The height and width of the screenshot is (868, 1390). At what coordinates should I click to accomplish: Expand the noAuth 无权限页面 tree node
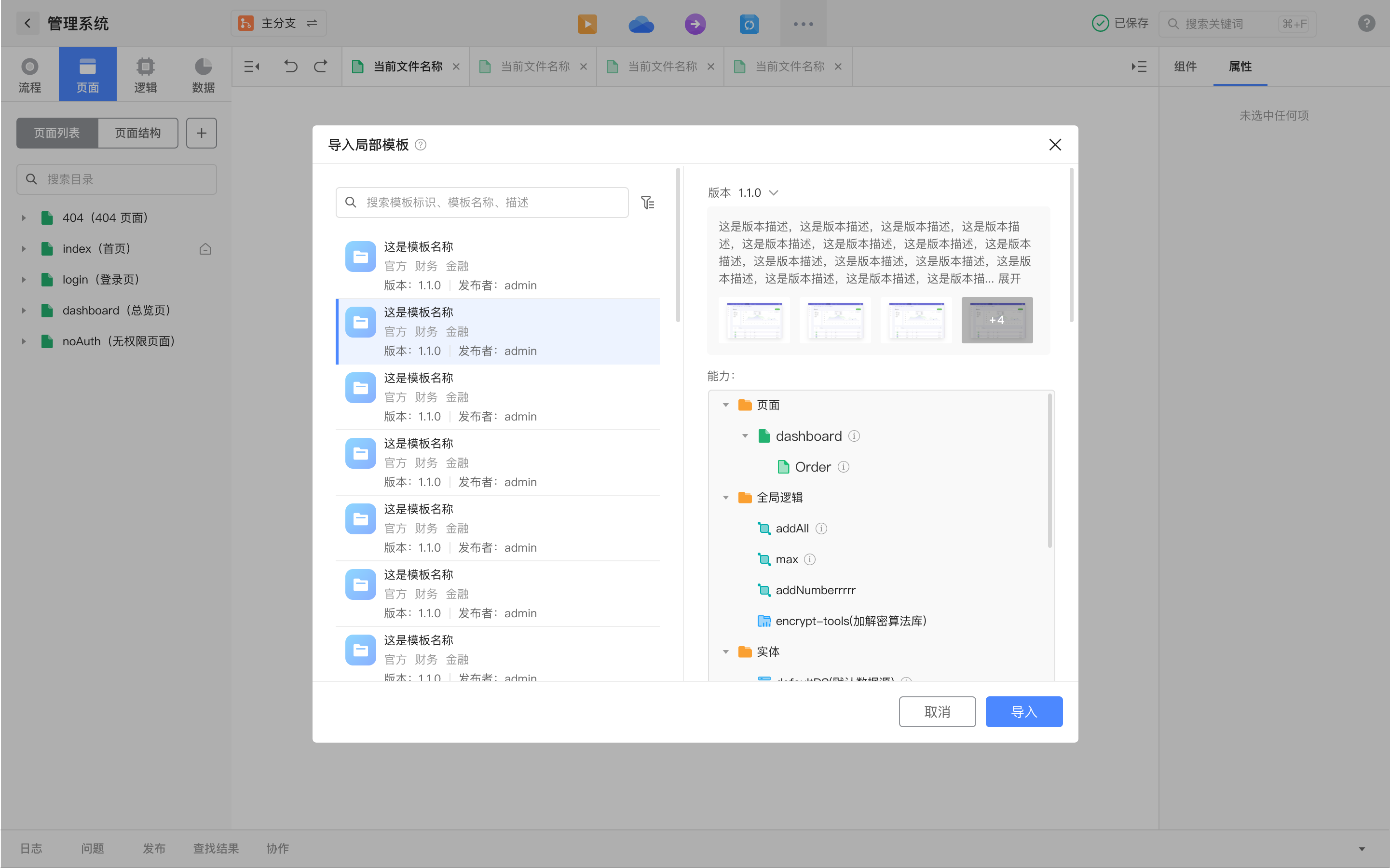(x=24, y=341)
